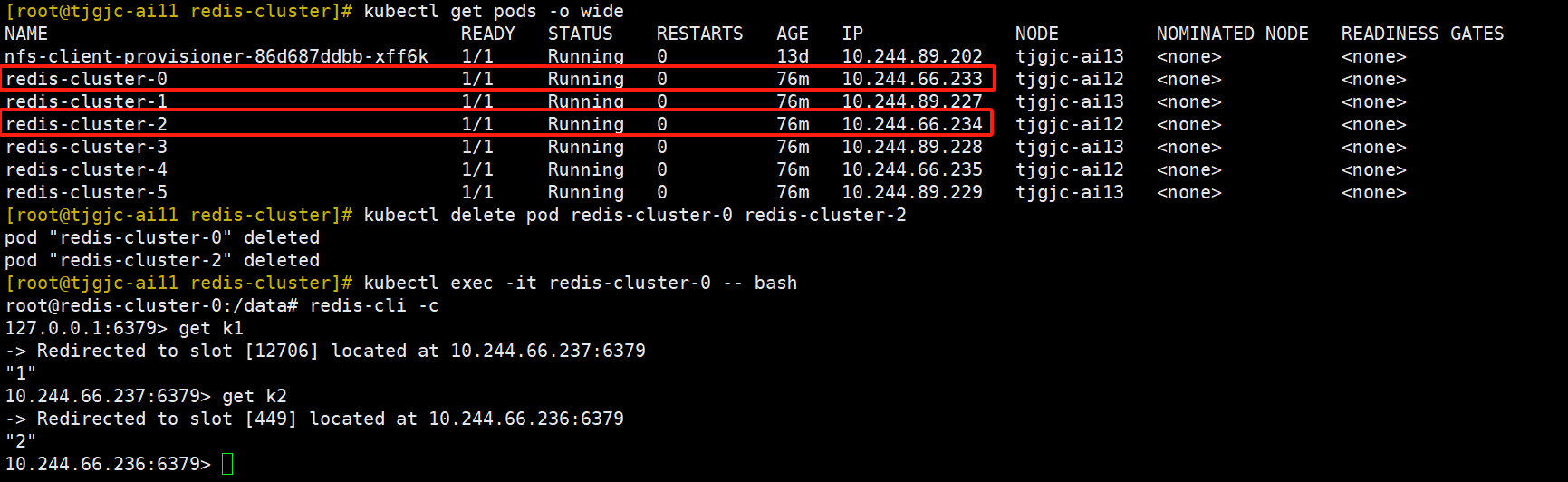The height and width of the screenshot is (482, 1568).
Task: Click IP address 10.244.89.228
Action: pyautogui.click(x=912, y=147)
